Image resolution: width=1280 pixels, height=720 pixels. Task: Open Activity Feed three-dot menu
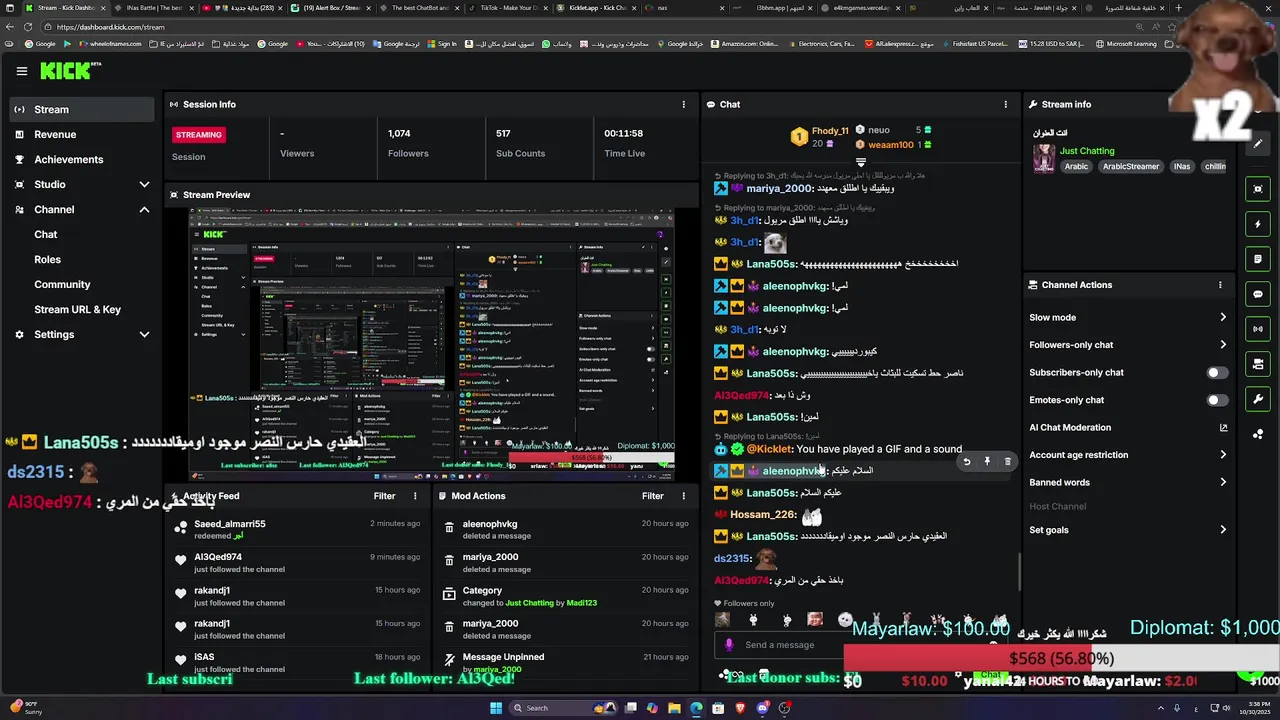[415, 496]
